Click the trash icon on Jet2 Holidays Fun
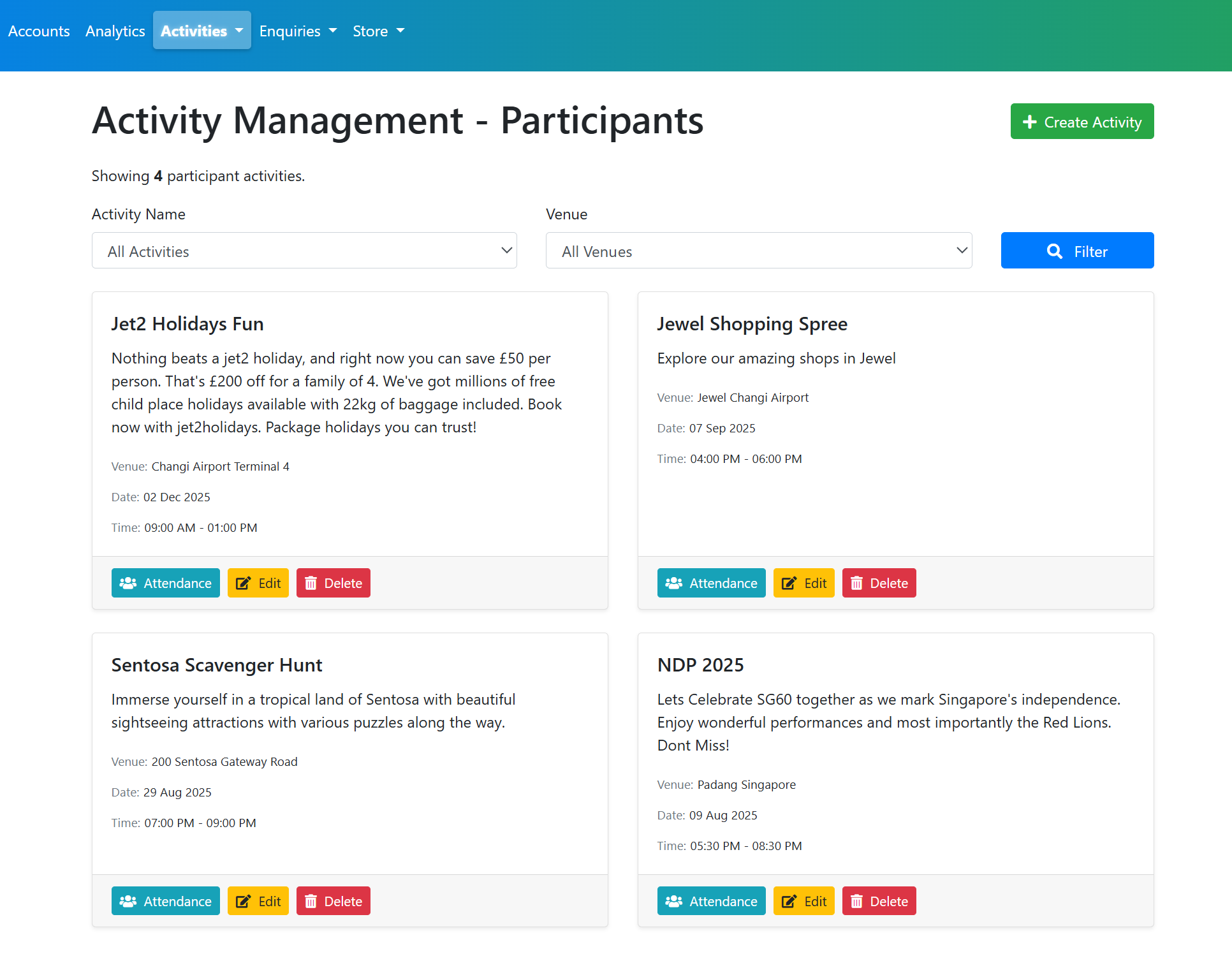The height and width of the screenshot is (954, 1232). 311,583
